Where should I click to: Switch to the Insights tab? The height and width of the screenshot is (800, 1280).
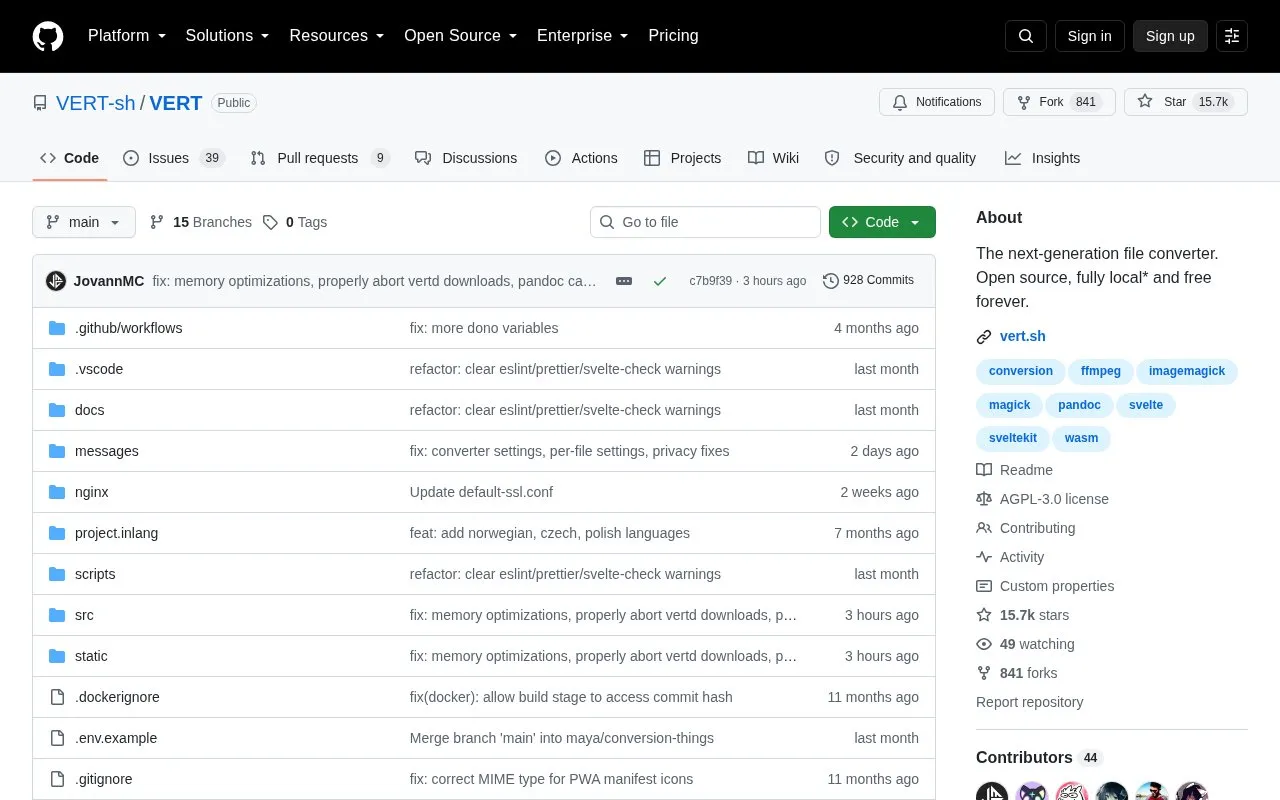(1042, 158)
